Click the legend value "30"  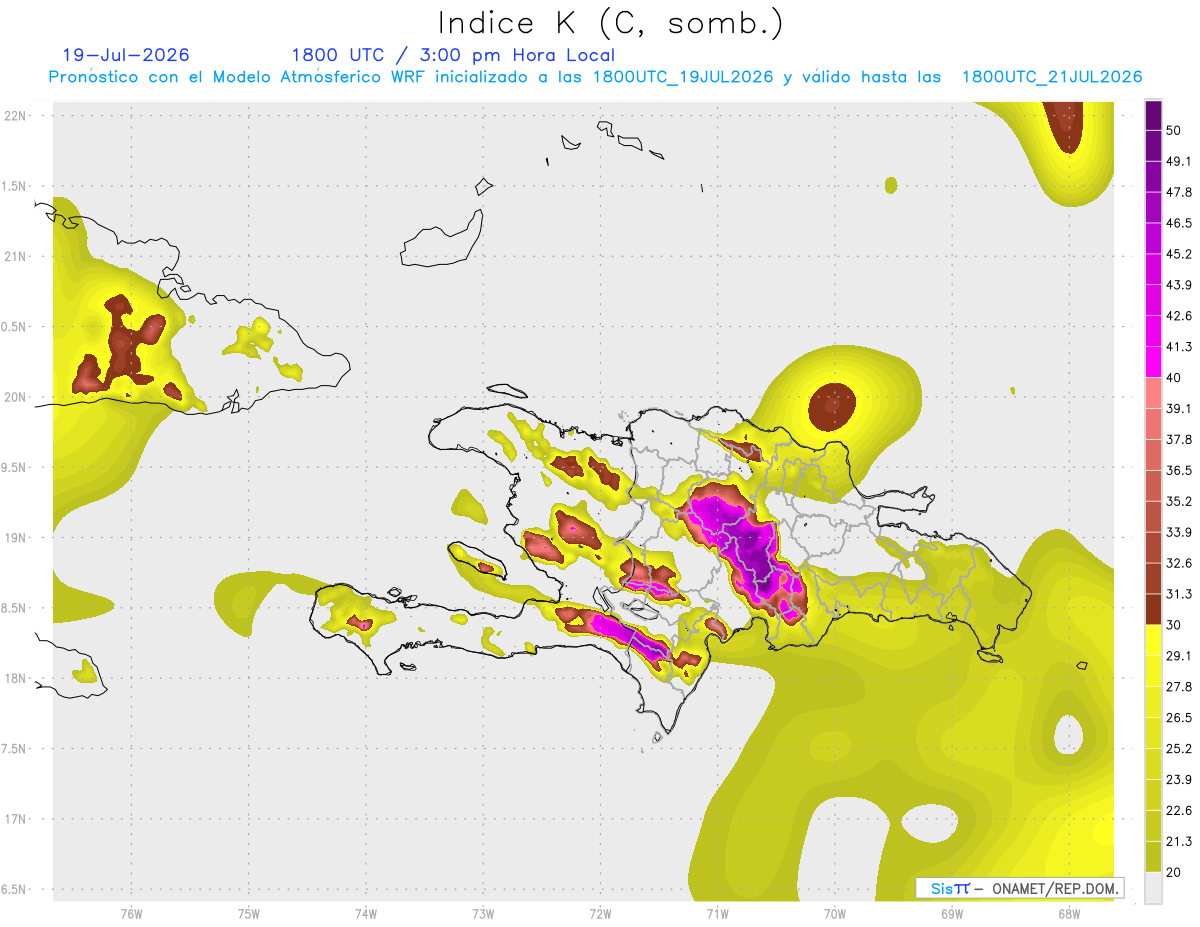tap(1174, 625)
